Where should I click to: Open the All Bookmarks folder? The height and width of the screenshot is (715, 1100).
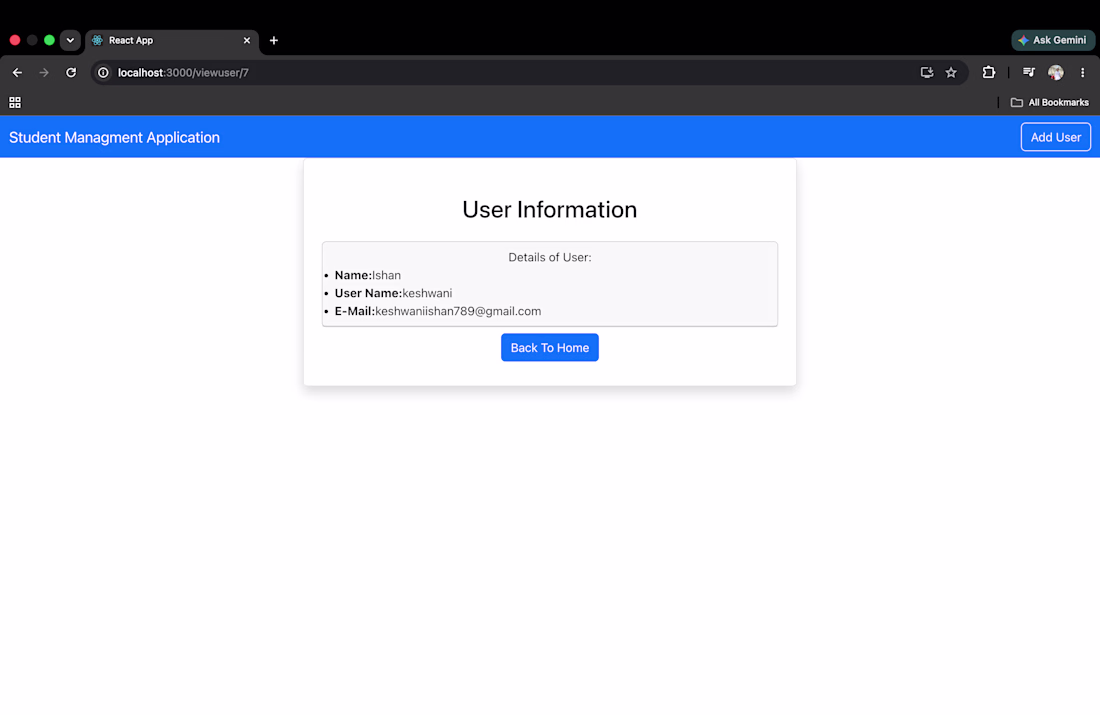tap(1049, 102)
